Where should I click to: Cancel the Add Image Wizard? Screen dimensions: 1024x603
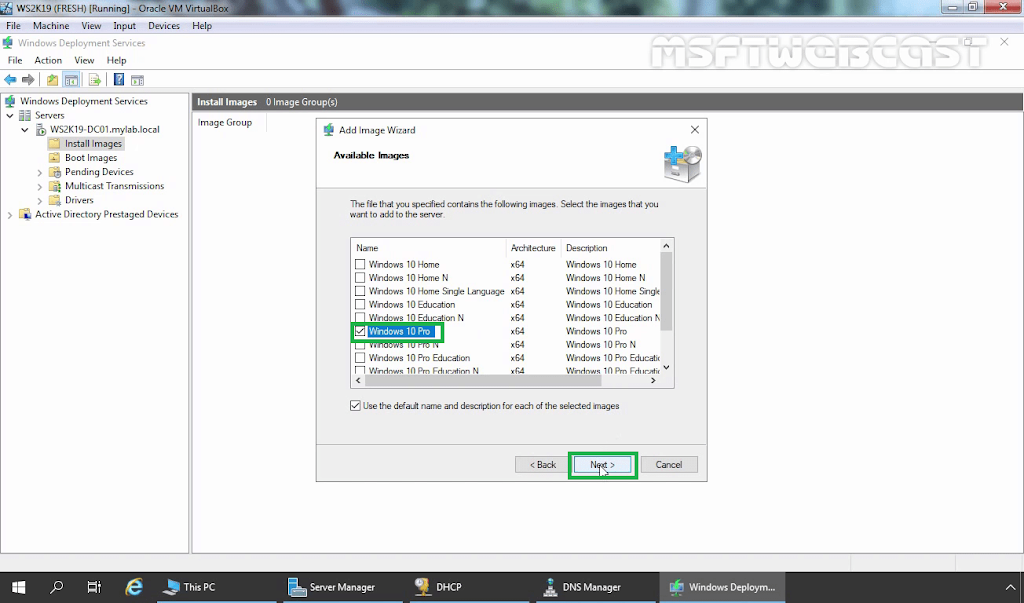point(669,464)
